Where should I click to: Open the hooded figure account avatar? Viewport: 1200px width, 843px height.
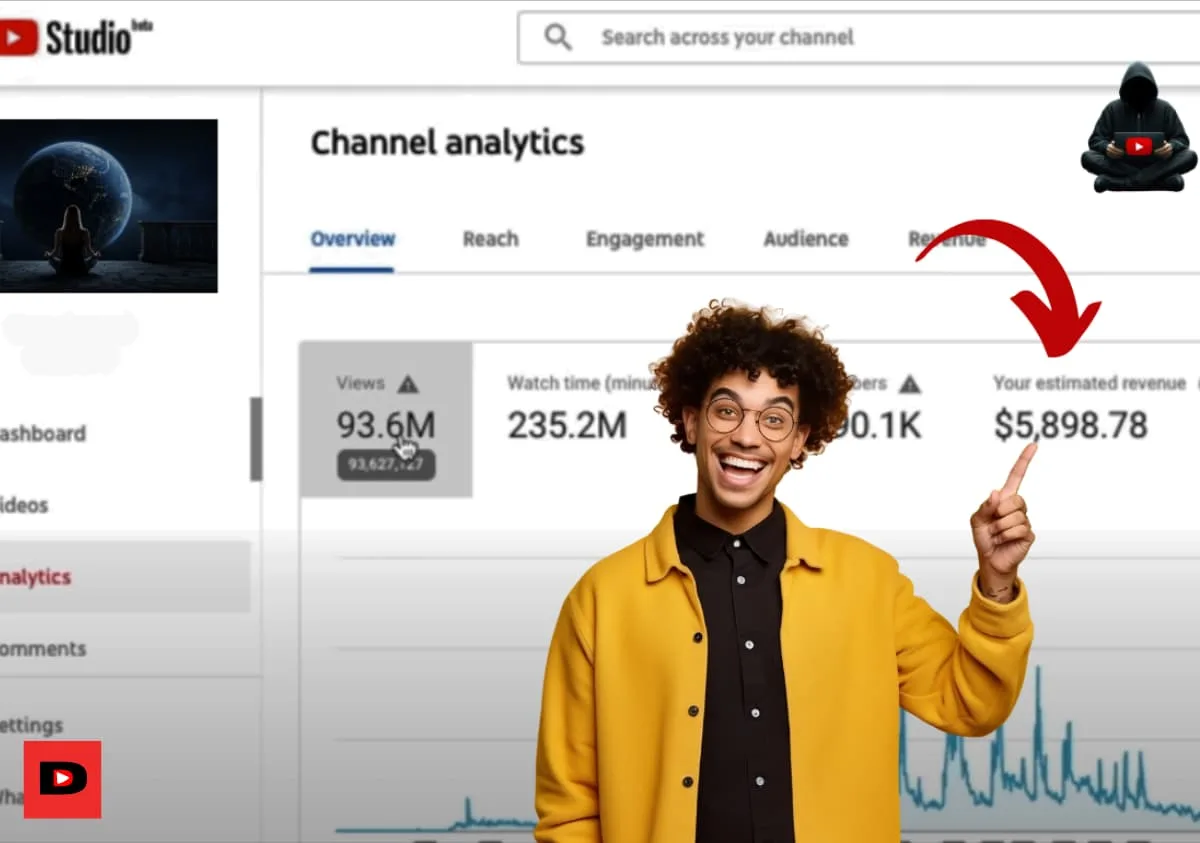[x=1138, y=128]
